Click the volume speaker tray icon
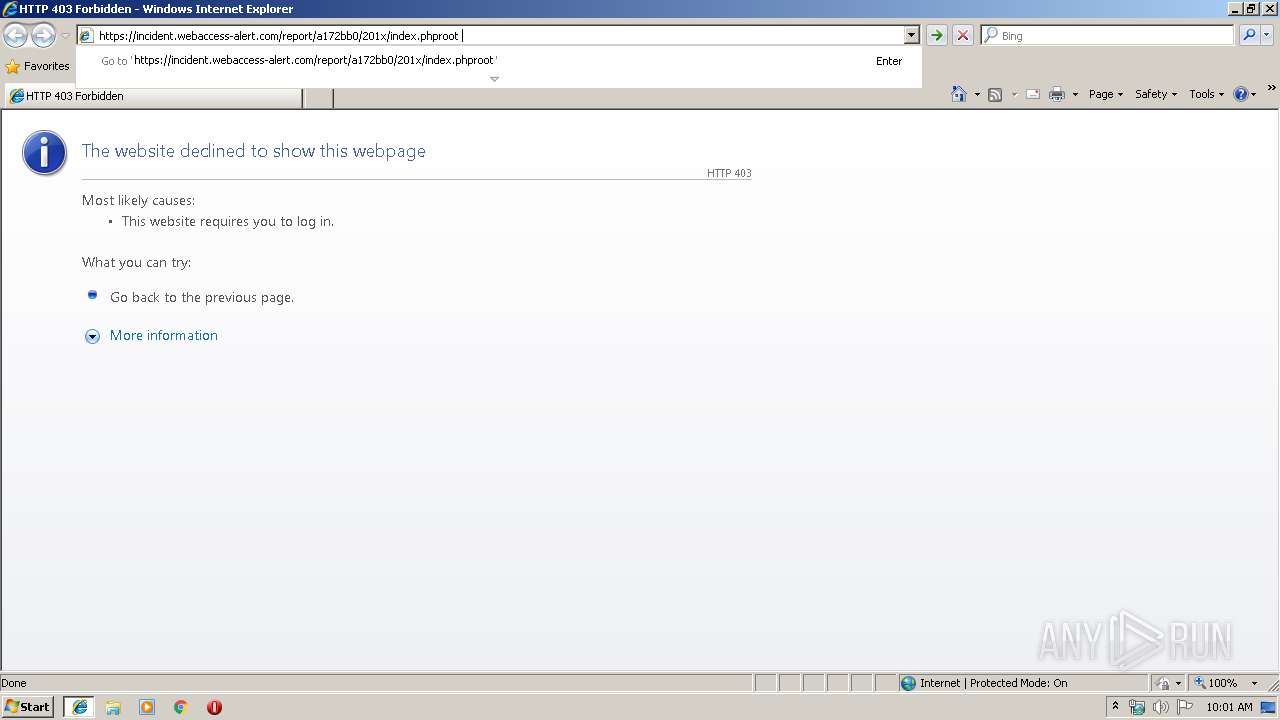 [x=1161, y=707]
